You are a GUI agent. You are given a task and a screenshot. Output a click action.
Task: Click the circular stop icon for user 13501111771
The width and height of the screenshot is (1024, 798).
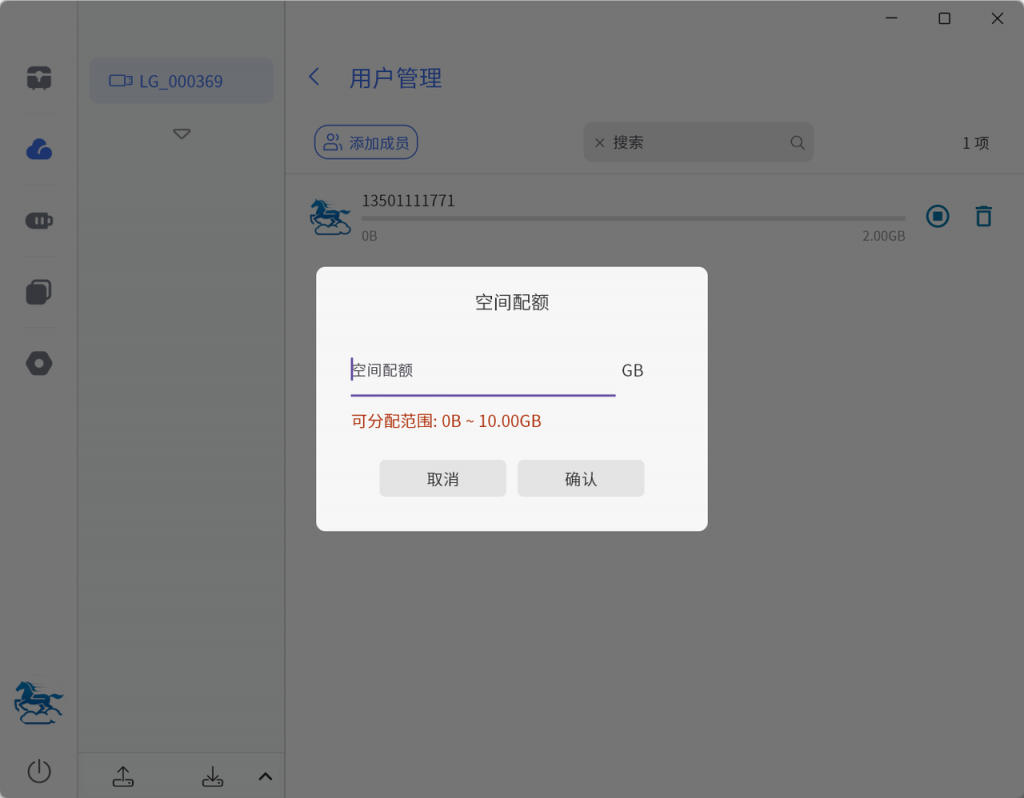click(x=937, y=216)
